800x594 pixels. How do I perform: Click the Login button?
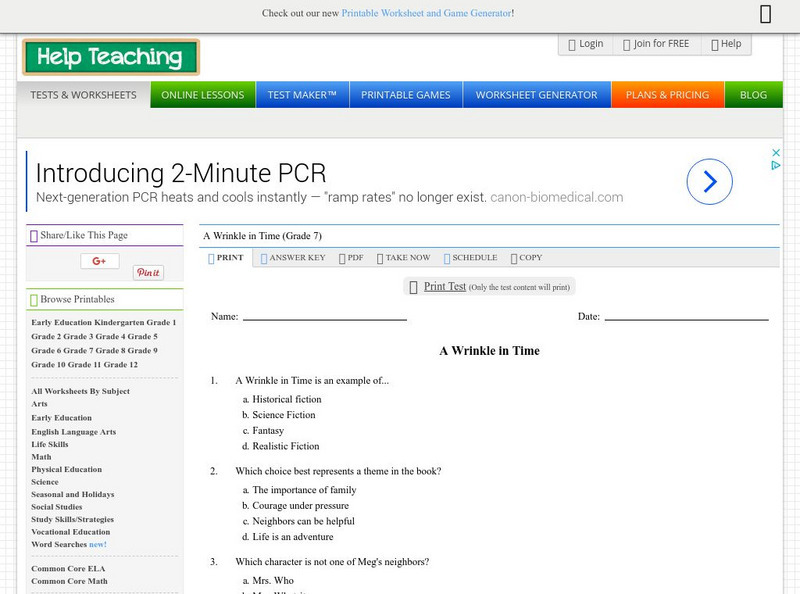point(586,44)
